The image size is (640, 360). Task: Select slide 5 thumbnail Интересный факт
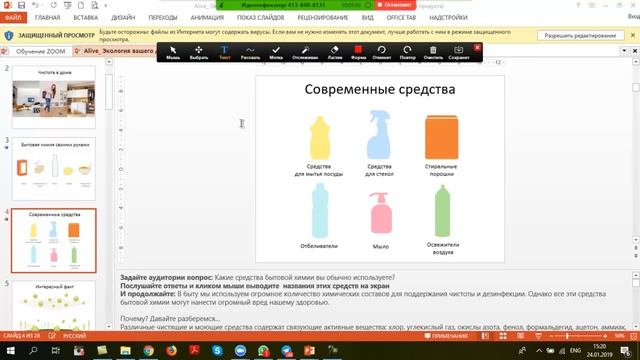point(54,305)
